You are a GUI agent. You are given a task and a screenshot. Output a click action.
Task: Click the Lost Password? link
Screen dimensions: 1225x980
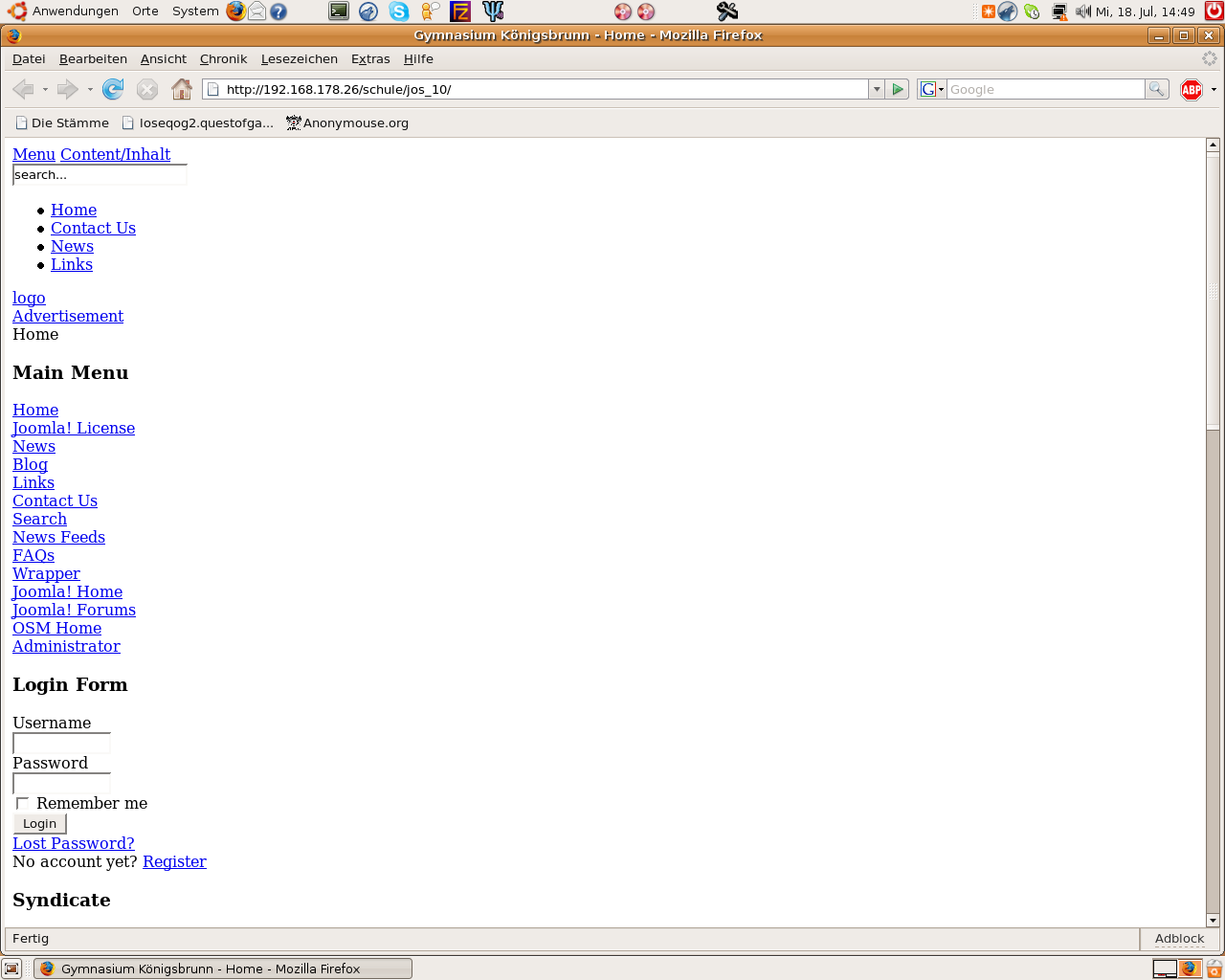74,843
